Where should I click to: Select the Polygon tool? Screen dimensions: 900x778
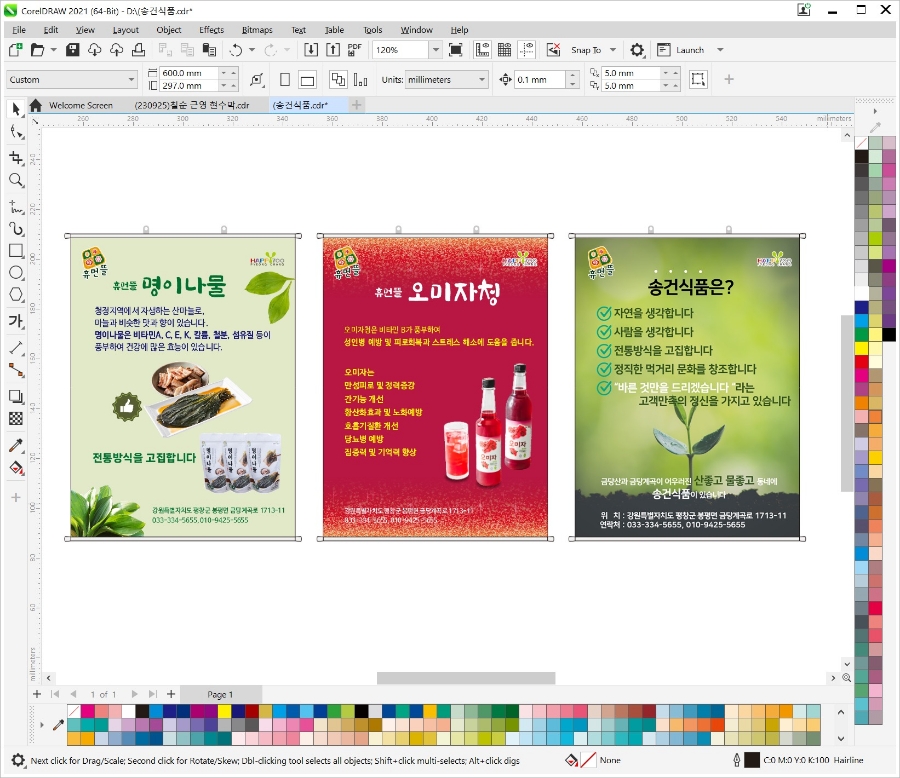point(16,295)
